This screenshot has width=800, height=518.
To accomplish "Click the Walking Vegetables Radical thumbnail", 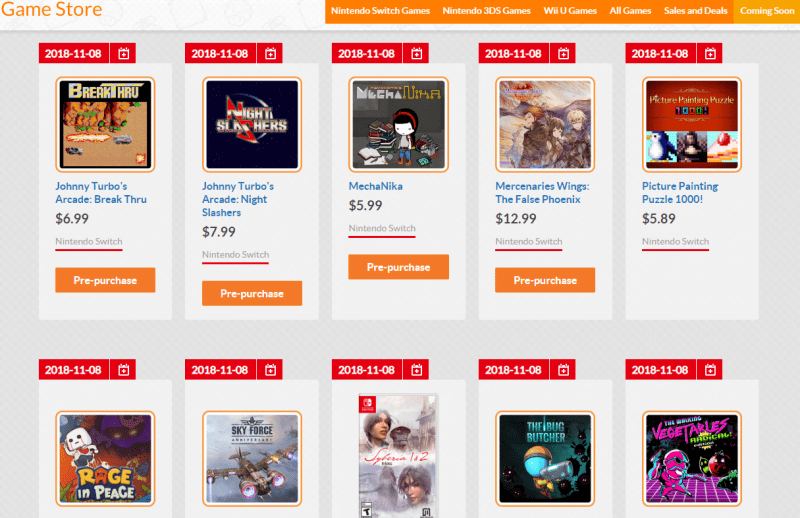I will tap(691, 459).
